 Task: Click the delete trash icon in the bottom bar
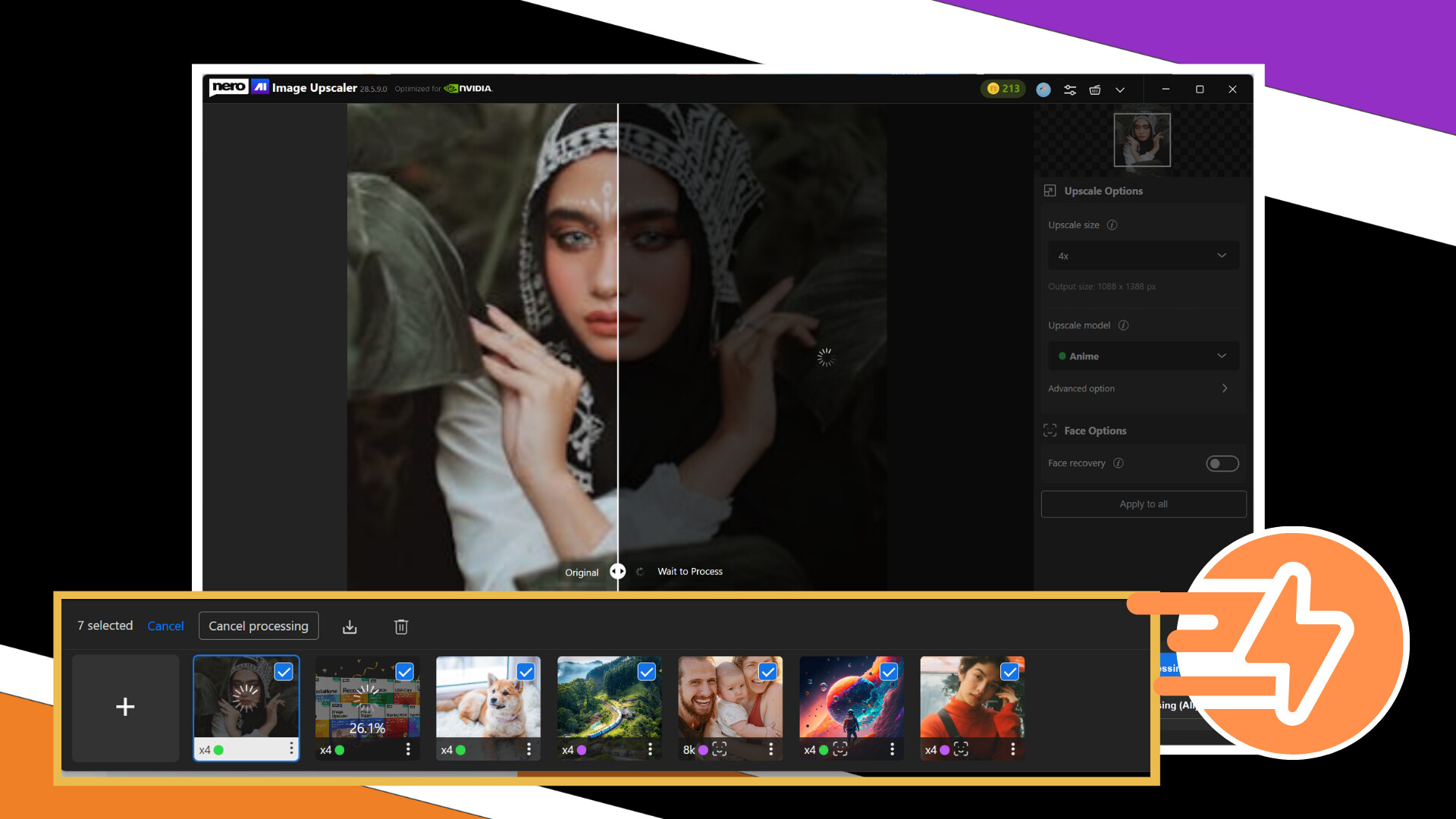(x=401, y=626)
